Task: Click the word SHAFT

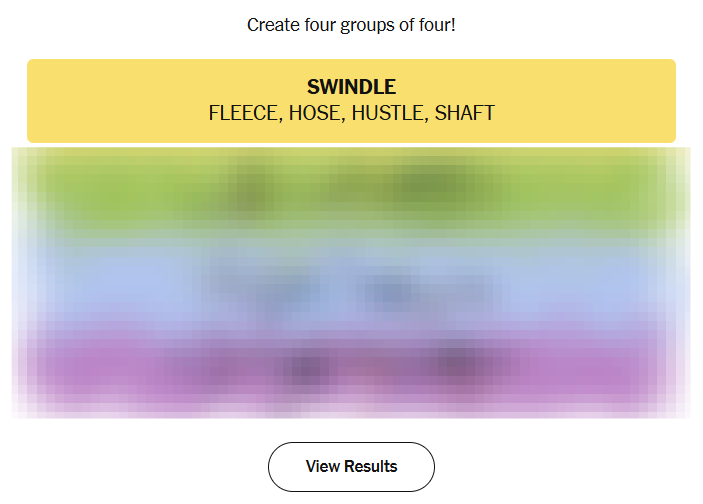Action: coord(465,113)
